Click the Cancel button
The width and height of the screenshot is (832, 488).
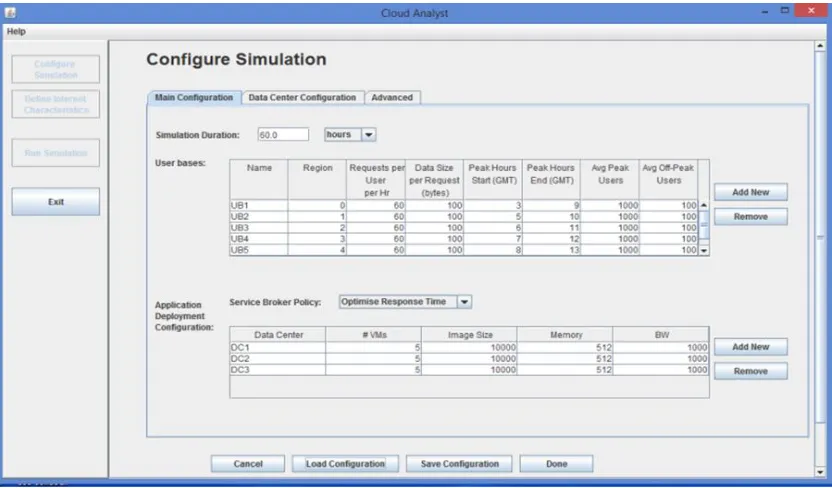point(248,464)
